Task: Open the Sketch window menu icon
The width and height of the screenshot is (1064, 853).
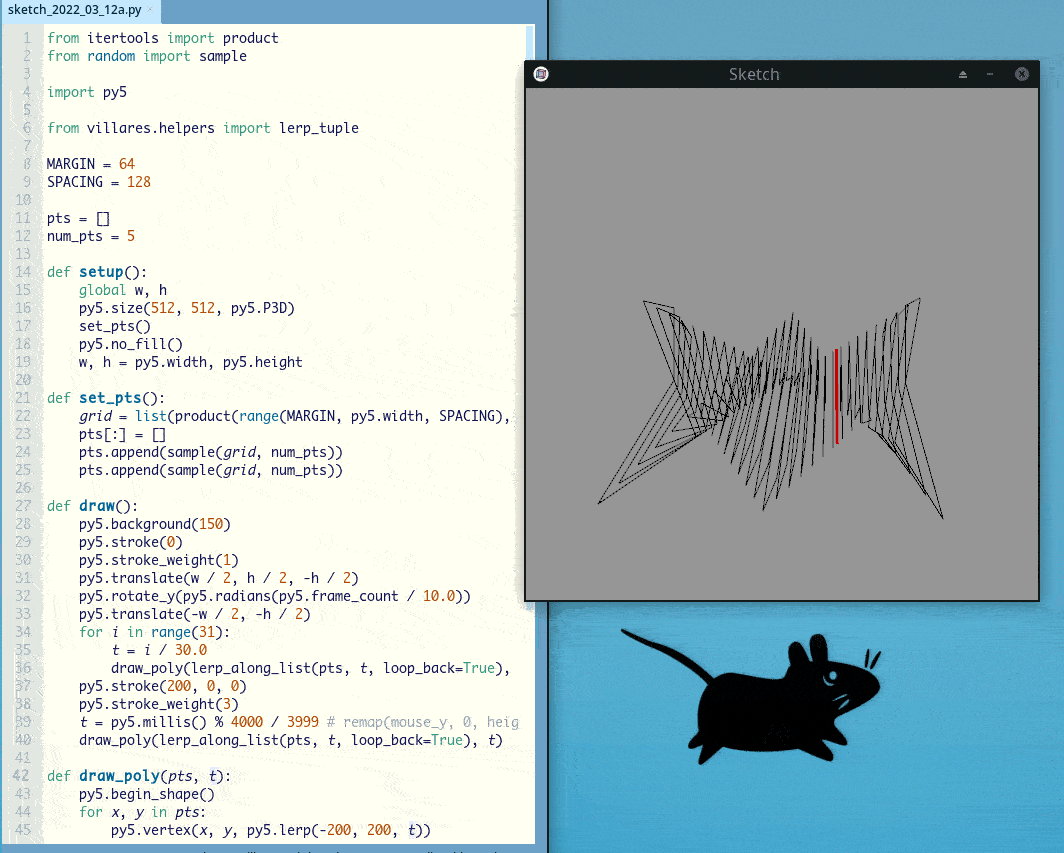Action: [x=541, y=74]
